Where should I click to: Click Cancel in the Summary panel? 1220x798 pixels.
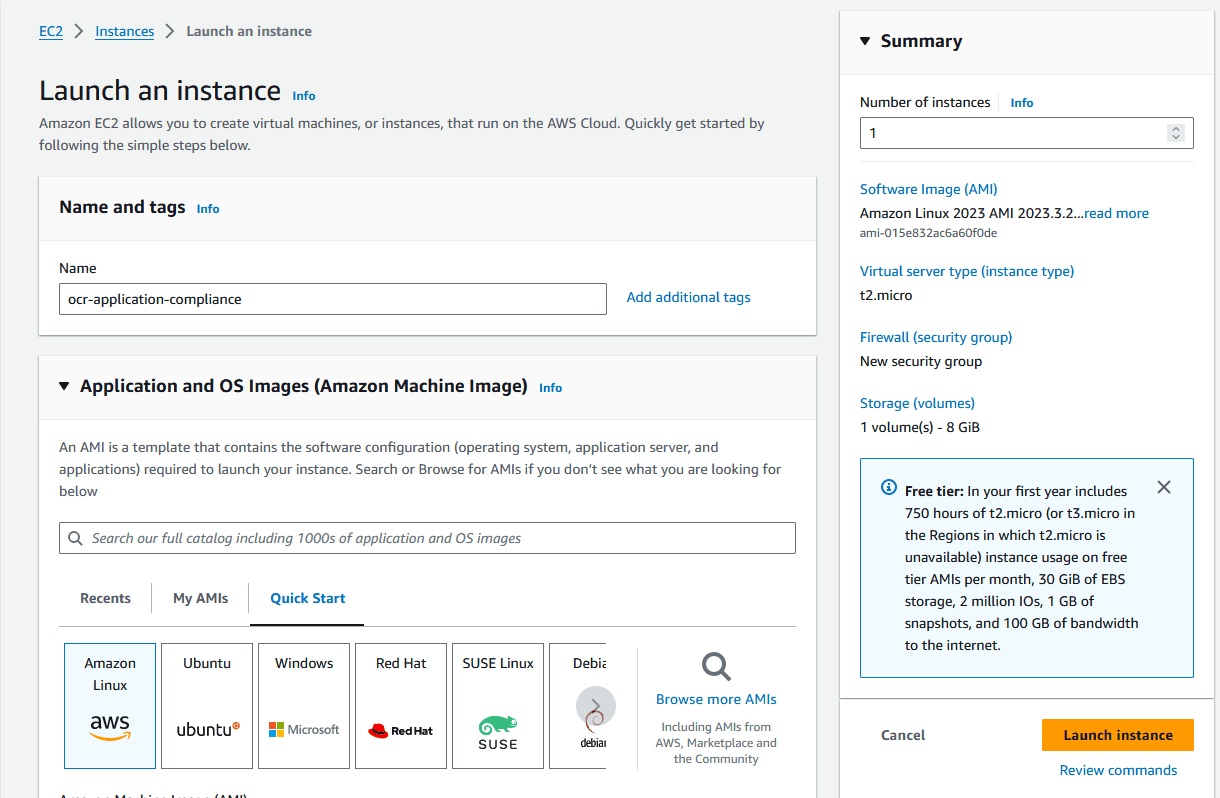903,735
